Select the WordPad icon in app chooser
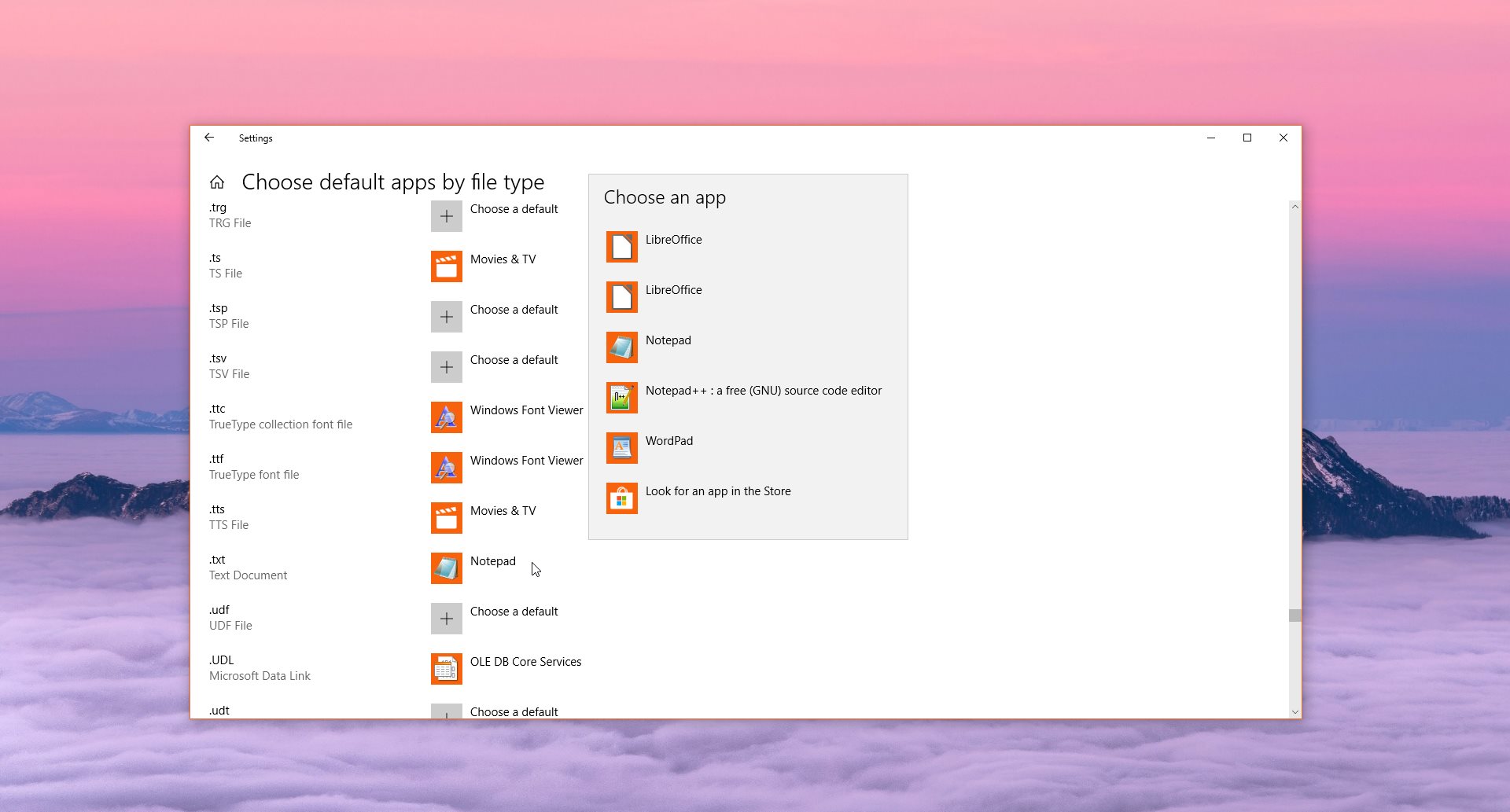This screenshot has width=1510, height=812. 621,448
